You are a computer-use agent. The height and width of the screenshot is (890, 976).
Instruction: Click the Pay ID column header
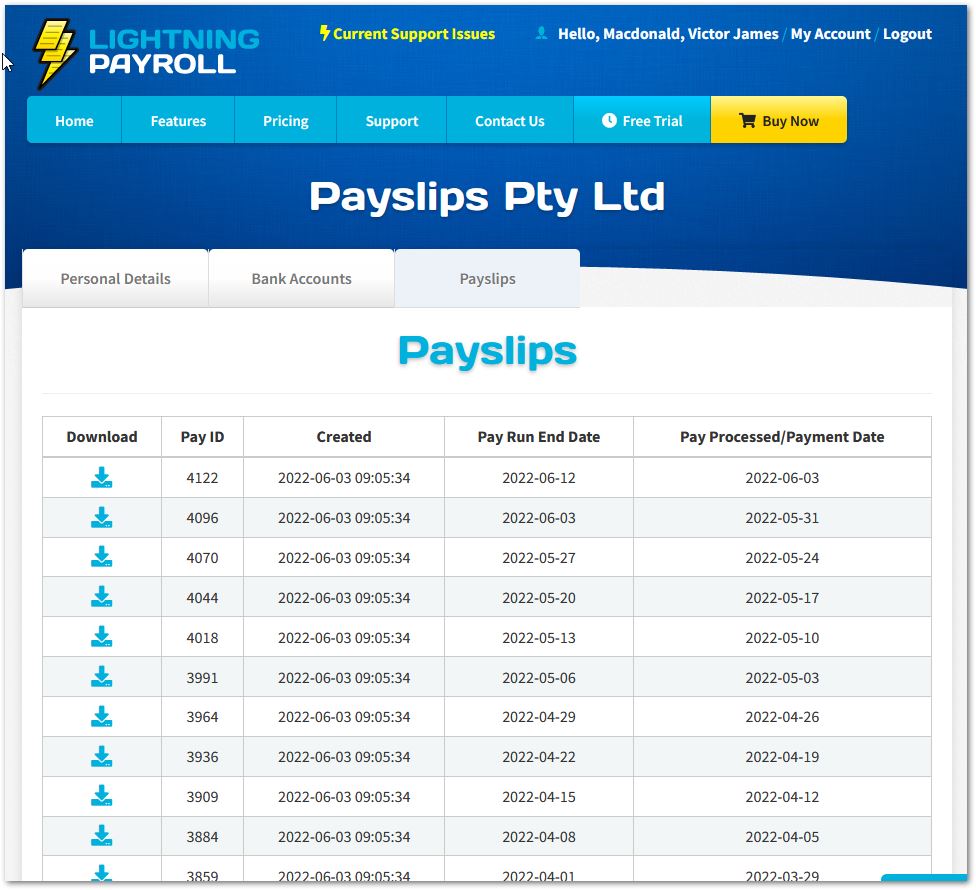pos(202,437)
